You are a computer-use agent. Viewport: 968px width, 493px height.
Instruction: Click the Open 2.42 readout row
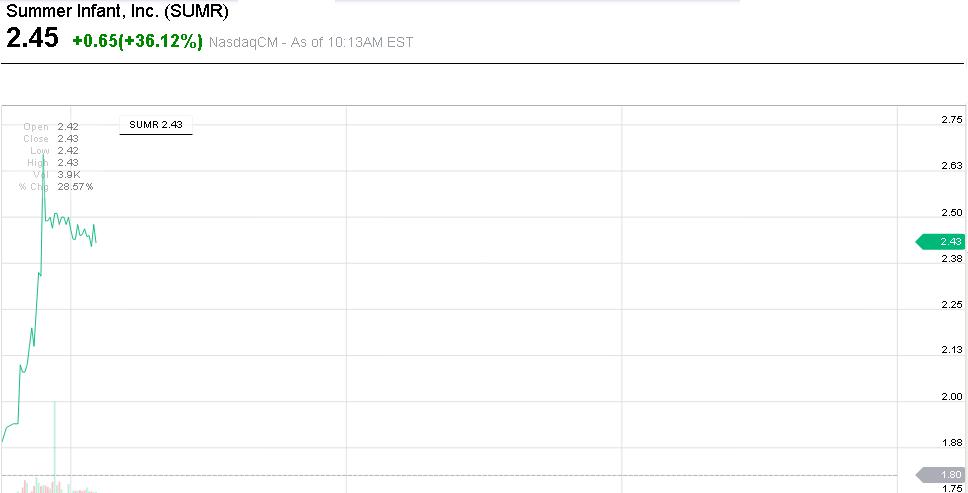coord(51,127)
